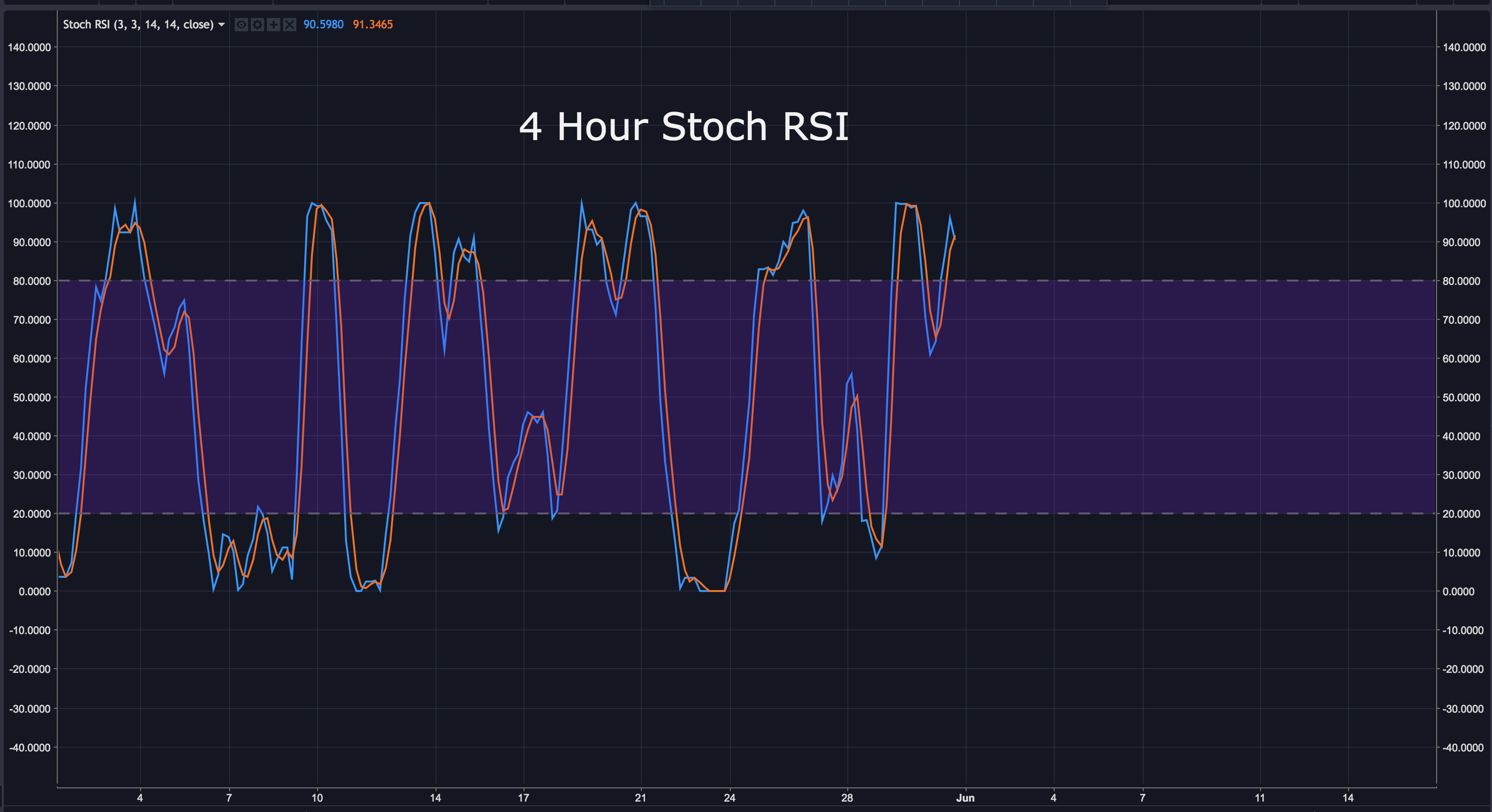Screen dimensions: 1492x812
Task: Click 20.0000 on the right price scale
Action: coord(1461,514)
